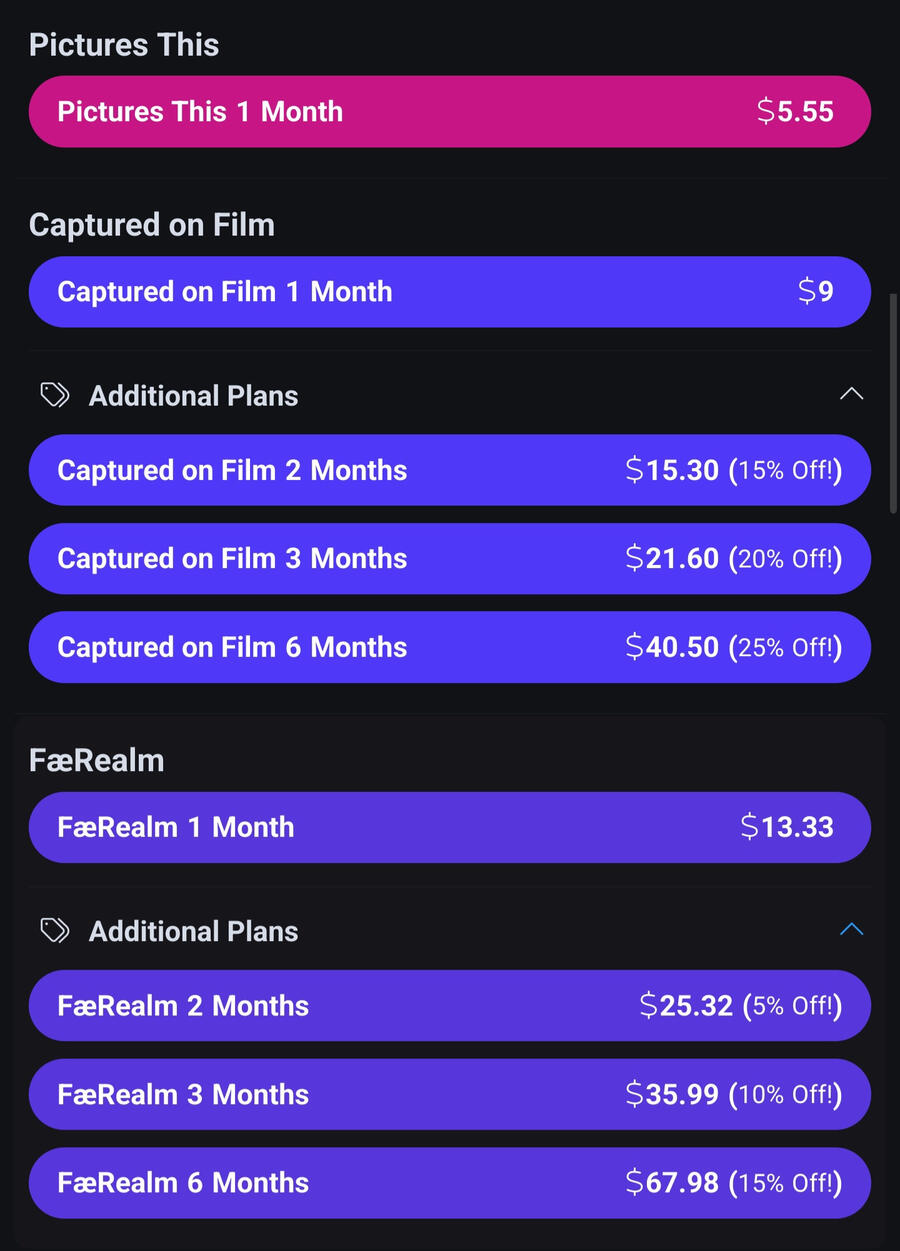Click the $5.55 price on Pictures This
900x1251 pixels.
pyautogui.click(x=795, y=112)
